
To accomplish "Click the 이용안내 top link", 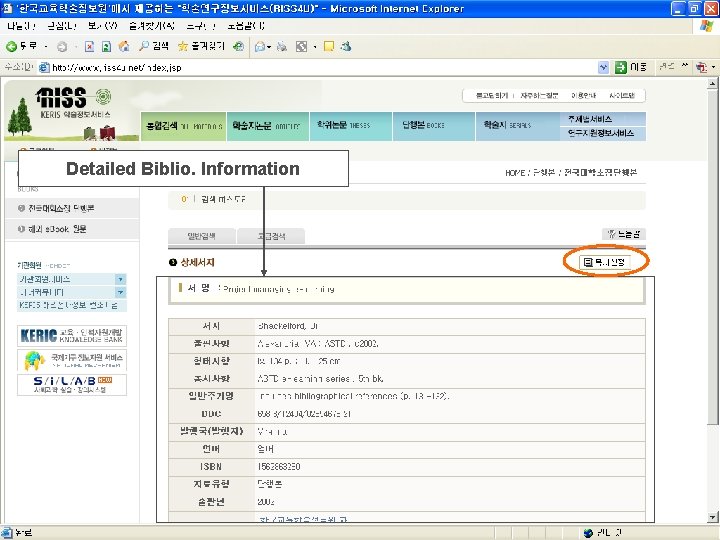I will [x=584, y=96].
